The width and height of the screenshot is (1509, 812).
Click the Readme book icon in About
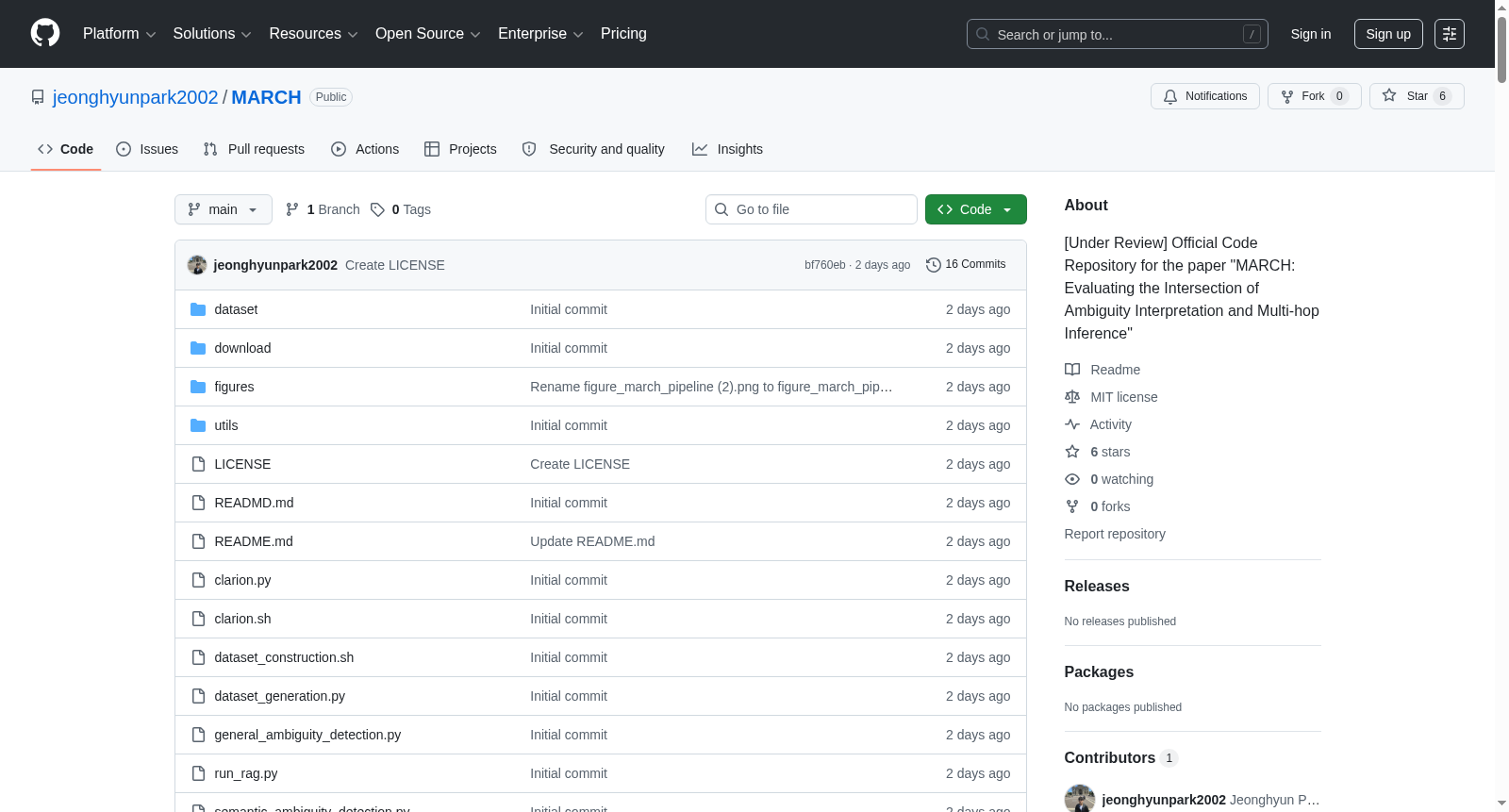pyautogui.click(x=1072, y=370)
